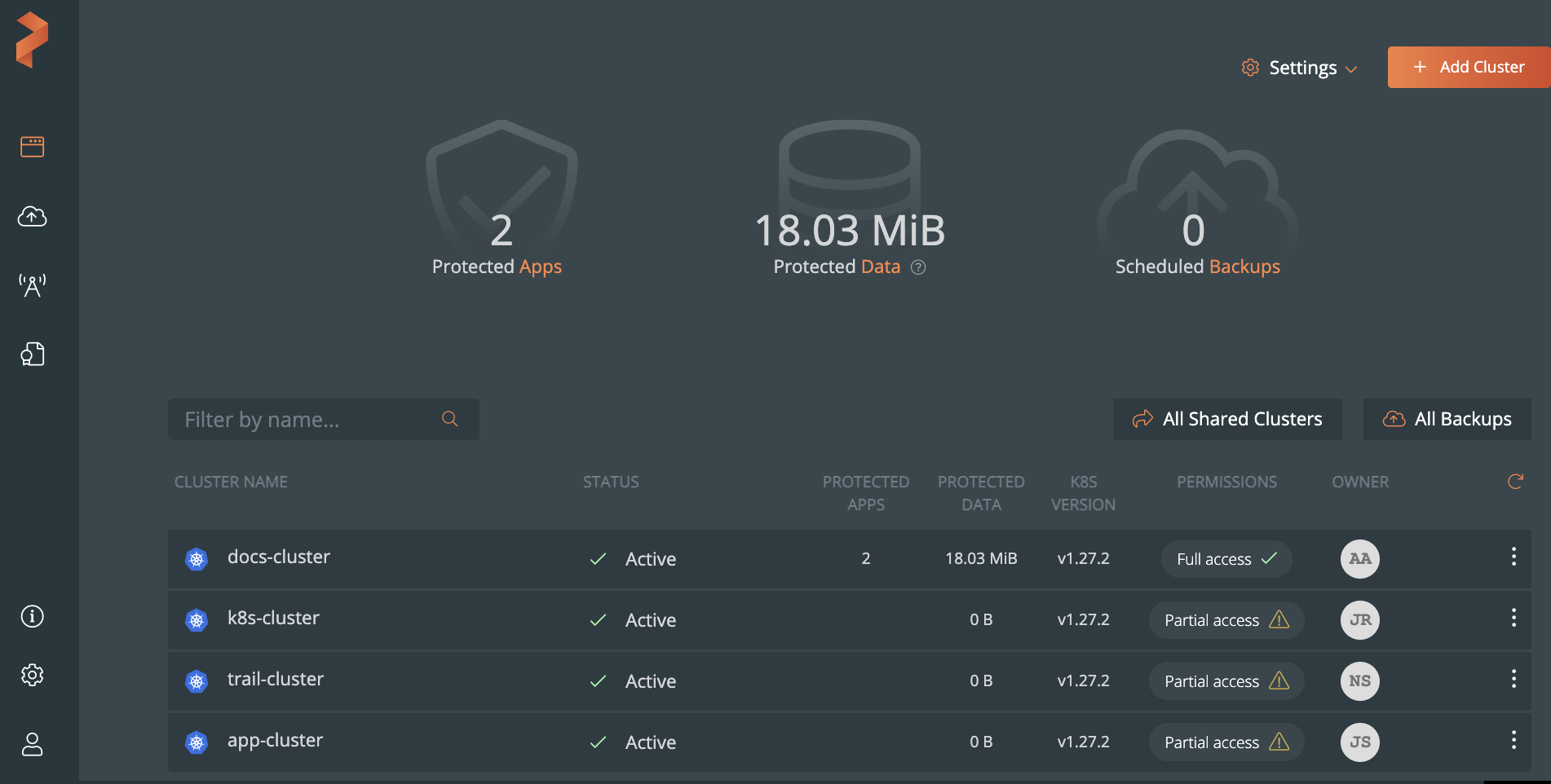Open All Shared Clusters

[1227, 419]
